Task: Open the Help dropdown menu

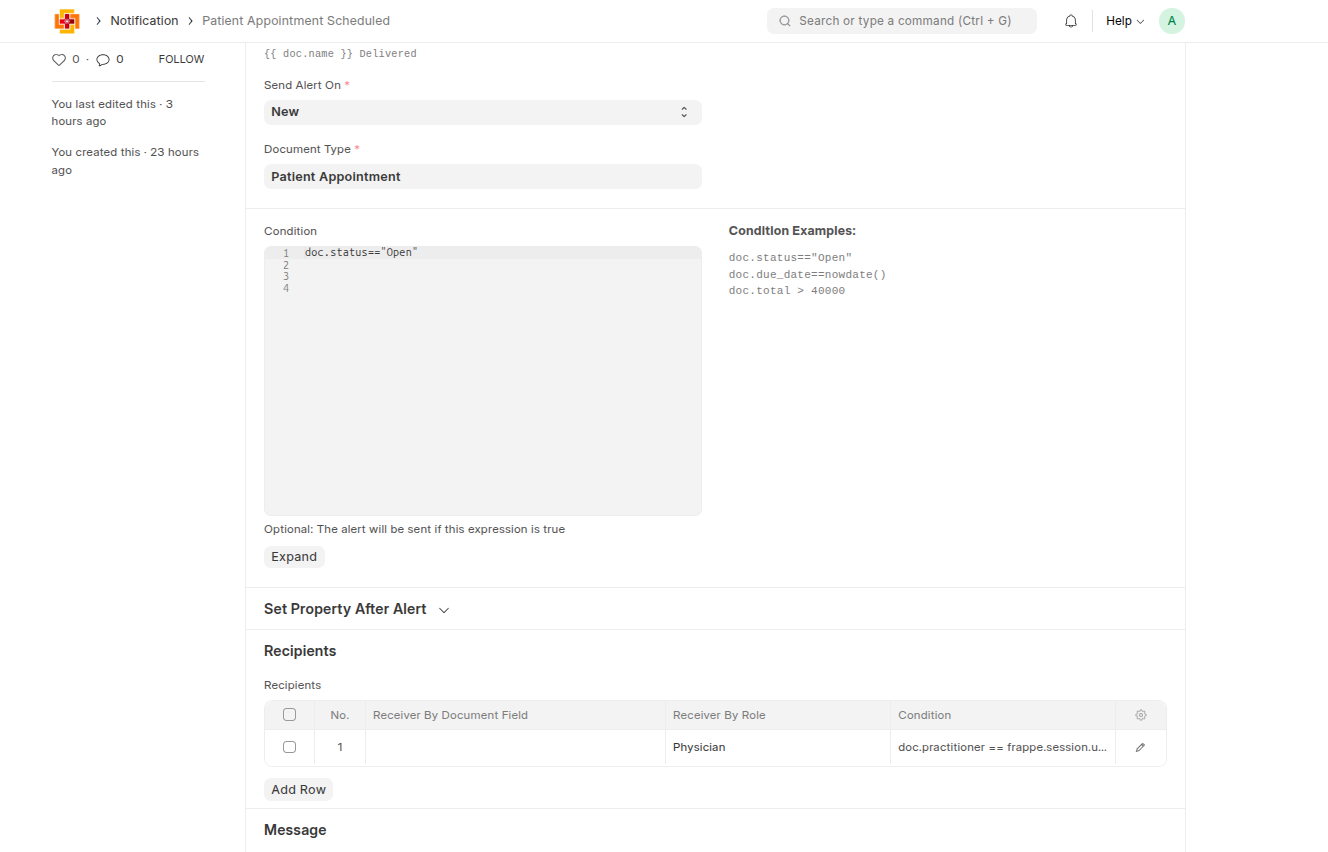Action: tap(1124, 21)
